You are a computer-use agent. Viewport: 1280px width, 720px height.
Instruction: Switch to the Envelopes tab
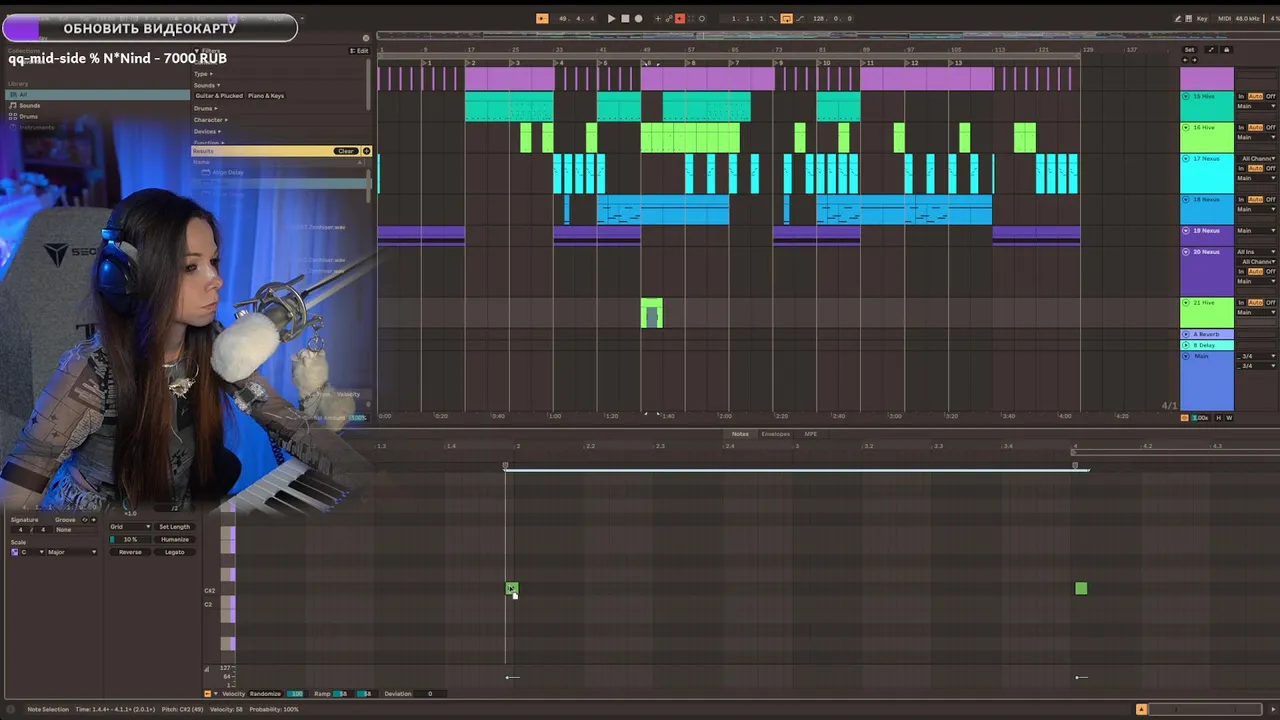775,434
